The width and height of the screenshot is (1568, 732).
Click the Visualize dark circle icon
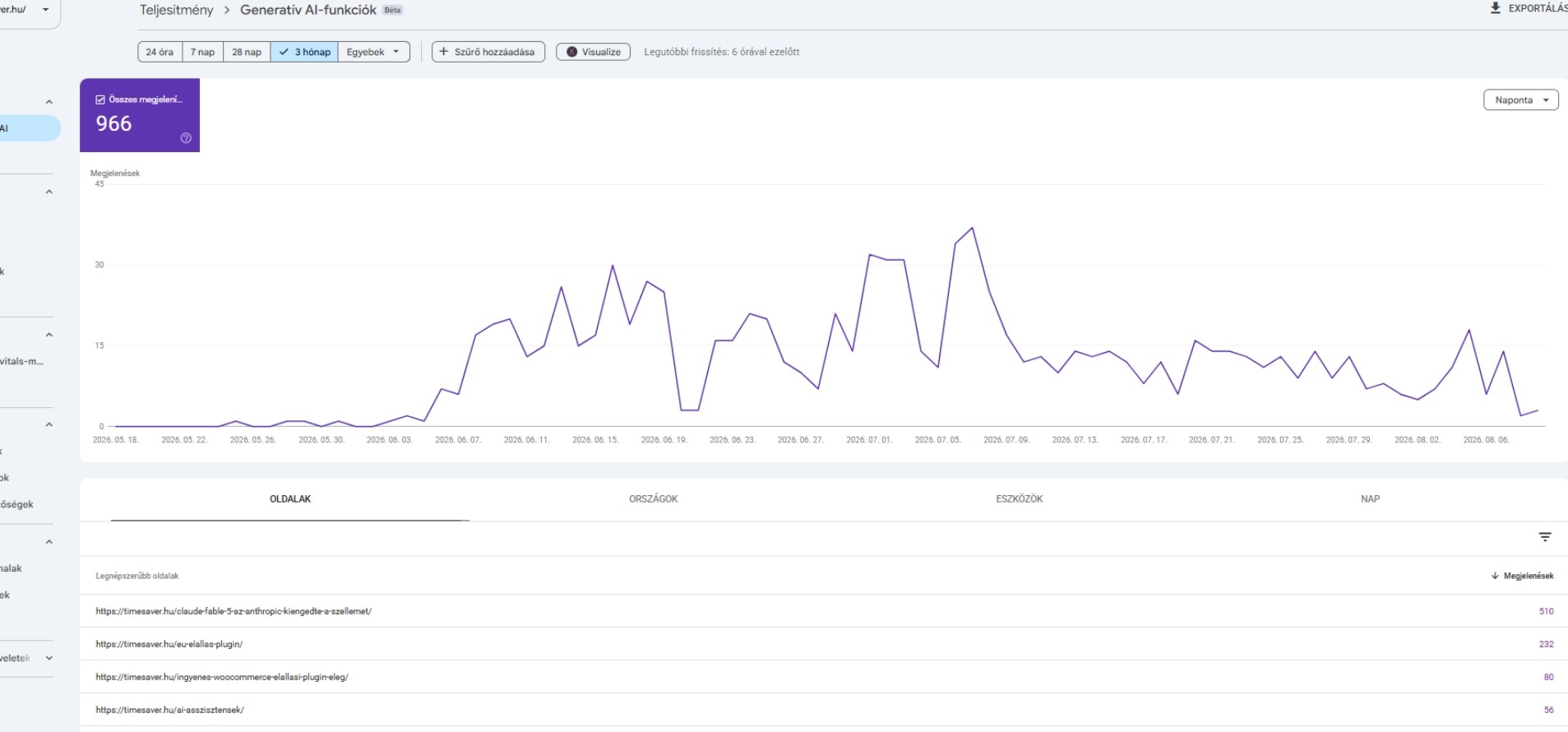(571, 52)
